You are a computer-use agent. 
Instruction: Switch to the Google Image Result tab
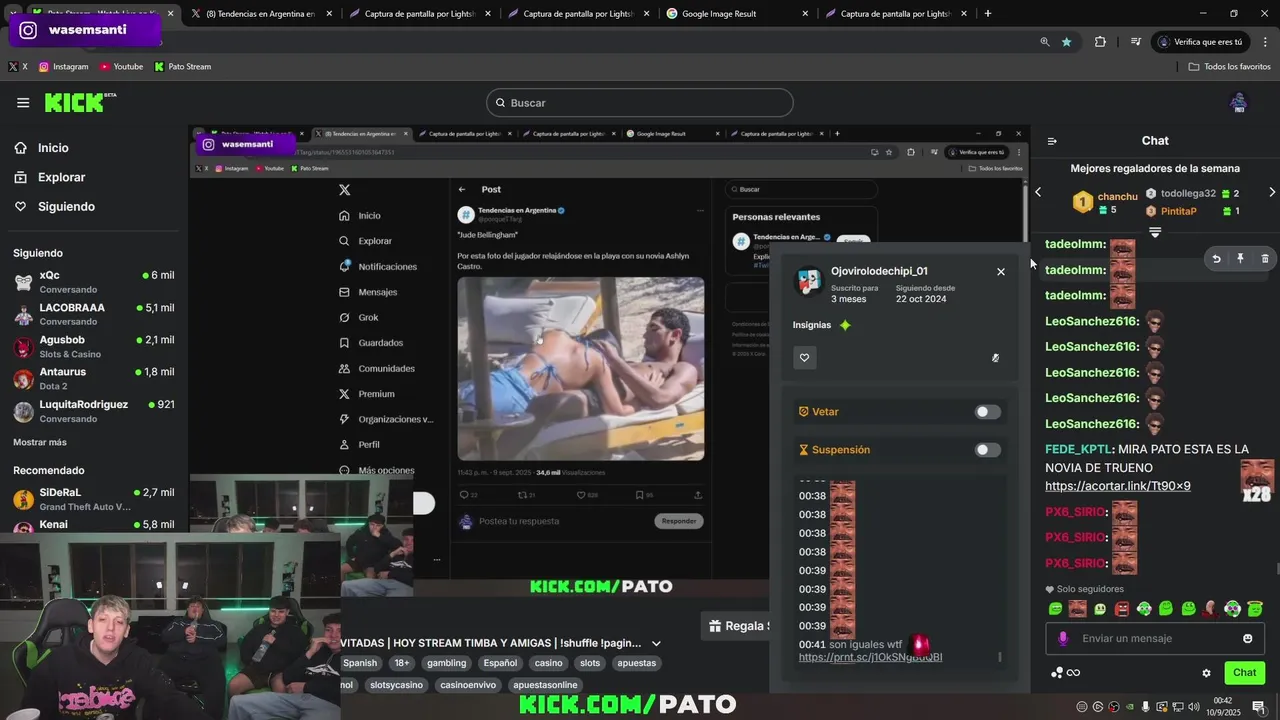(736, 14)
